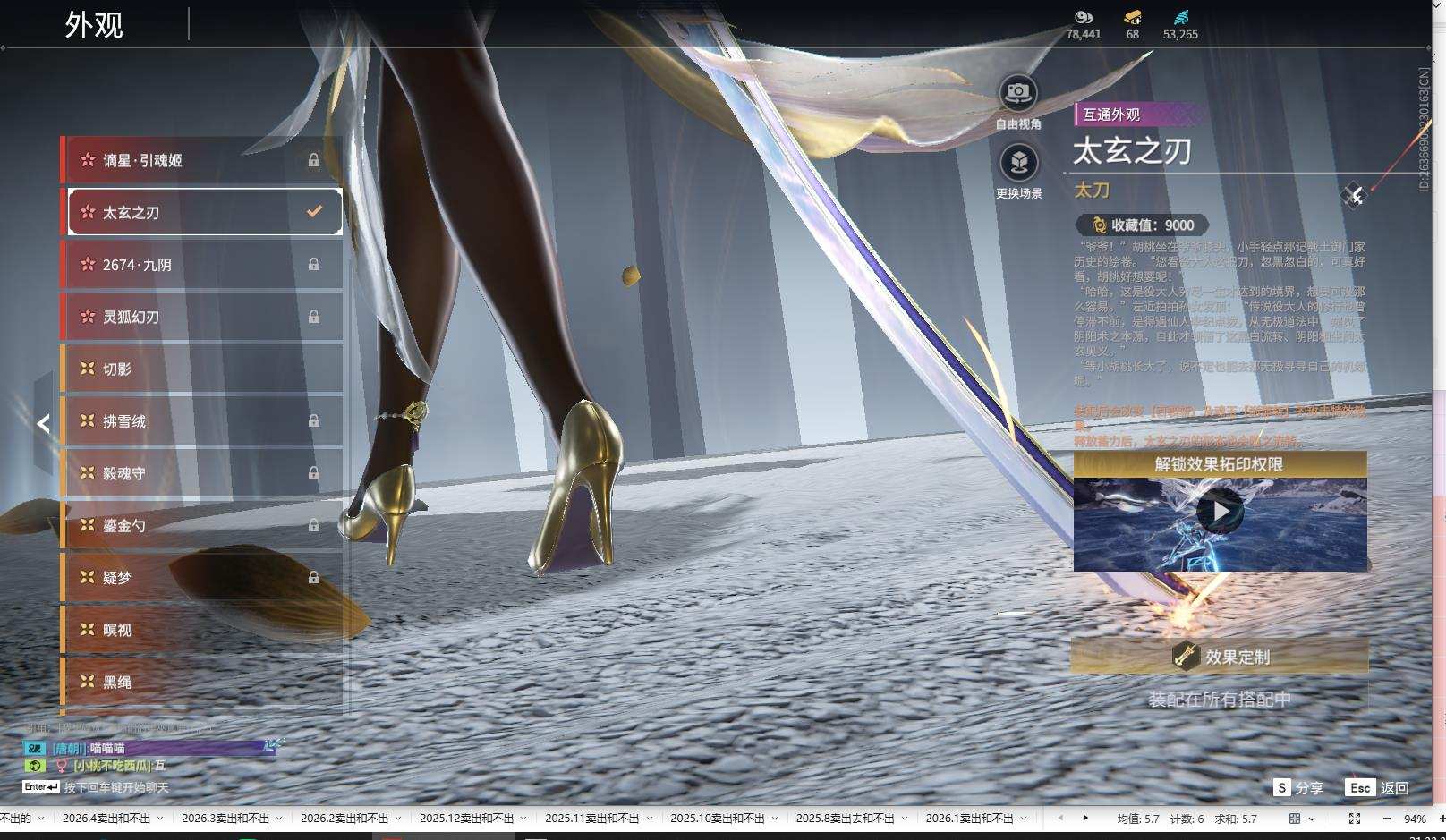The image size is (1446, 840).
Task: Open dropdown arrow on 2025.8卖出去和不出 tab
Action: pyautogui.click(x=904, y=819)
